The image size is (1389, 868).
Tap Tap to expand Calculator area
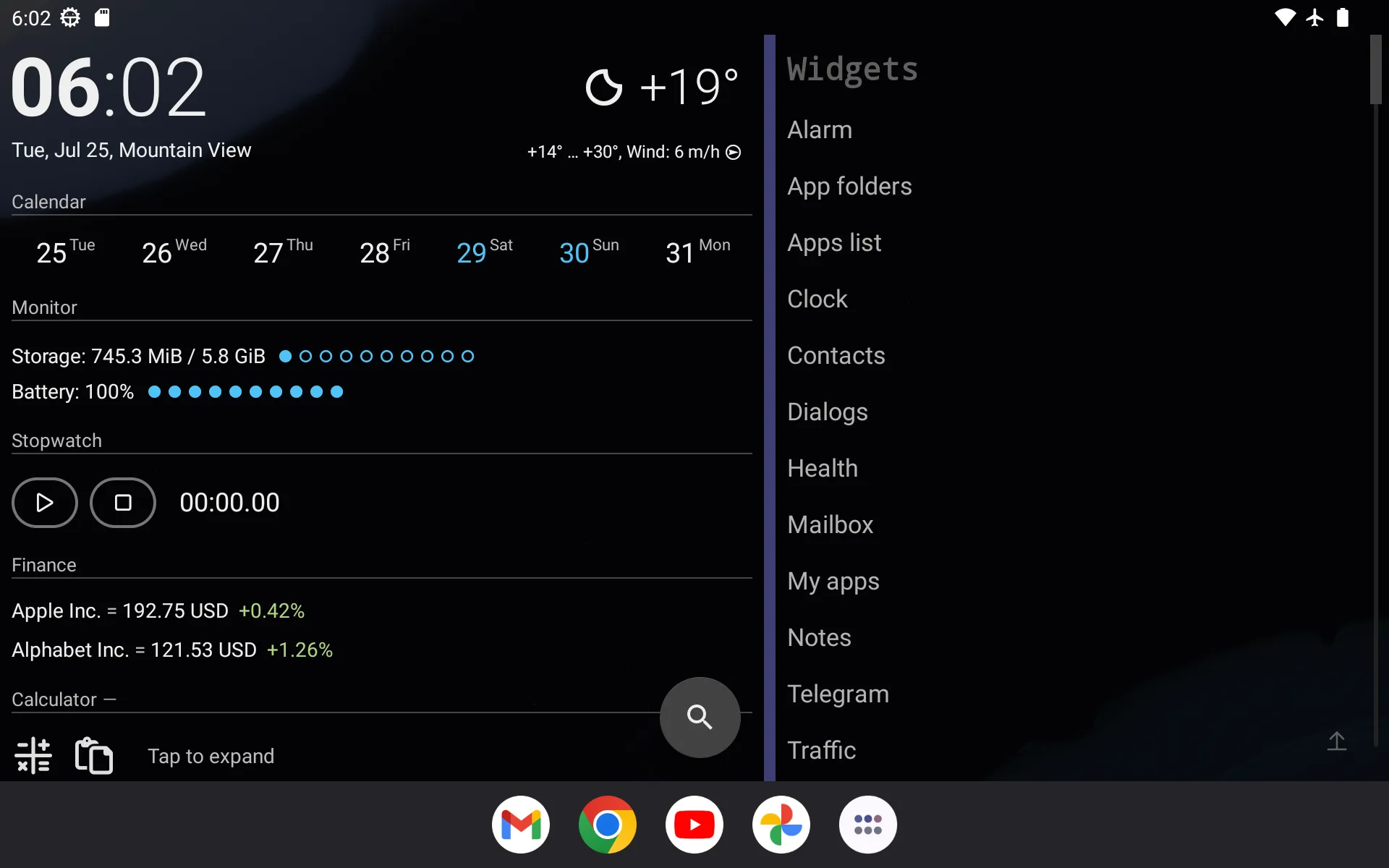click(210, 756)
